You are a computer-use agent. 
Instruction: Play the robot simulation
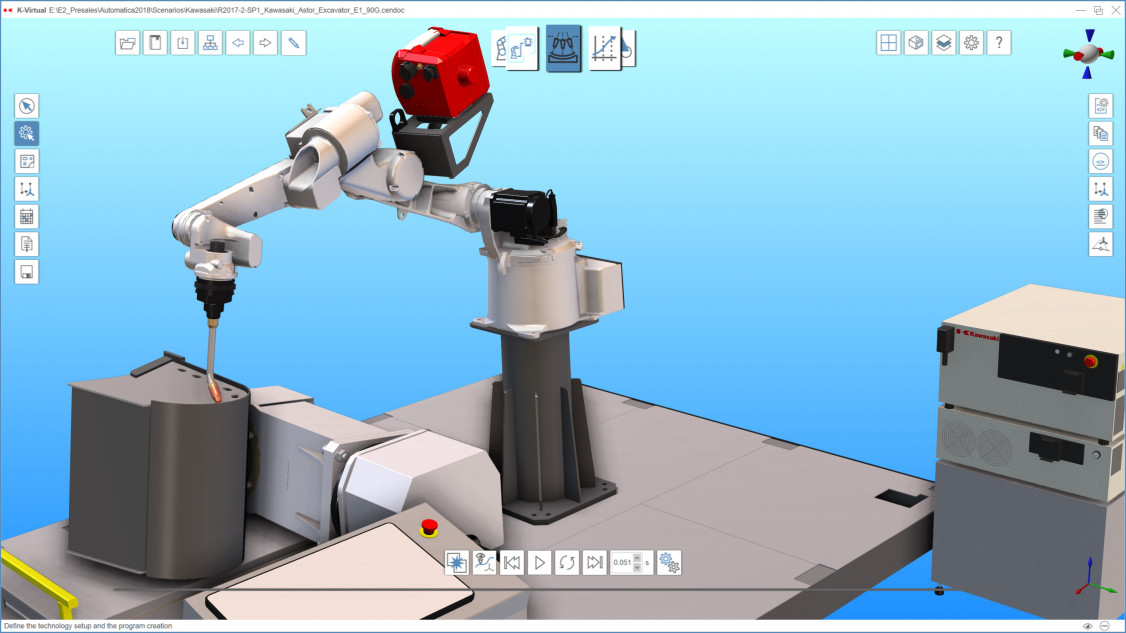click(x=540, y=562)
